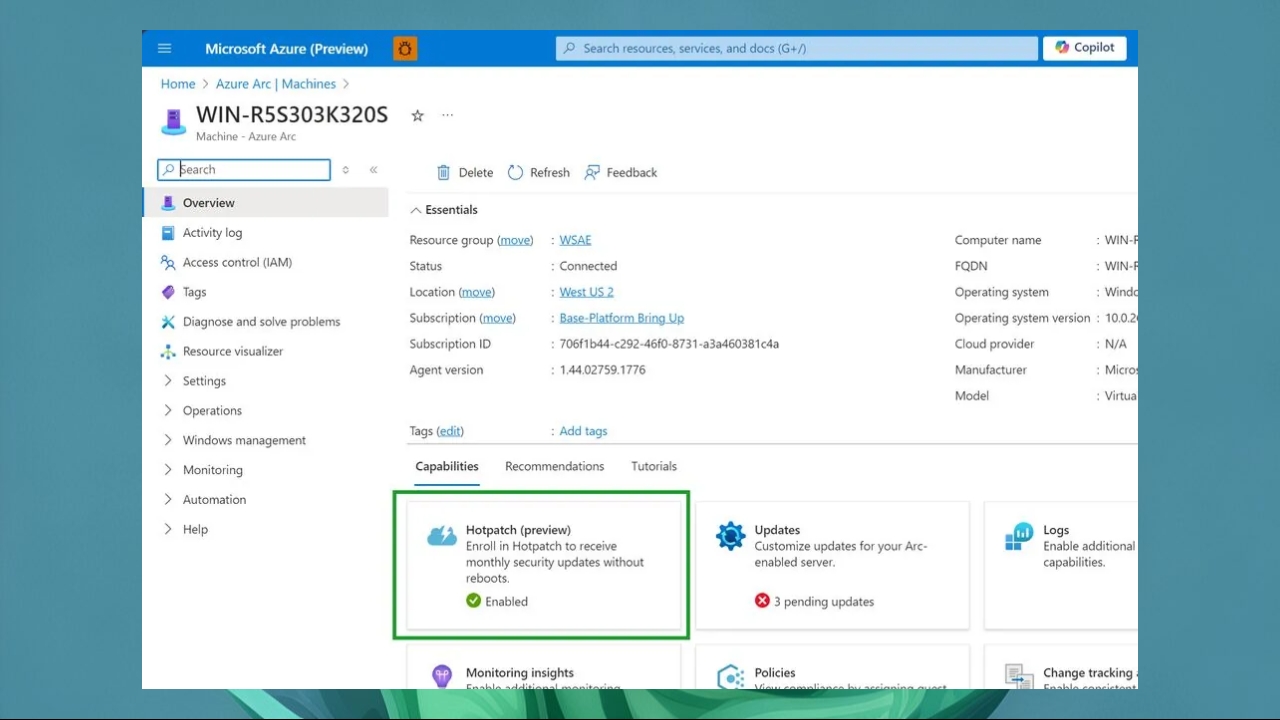Open the hamburger portal menu
This screenshot has width=1280, height=720.
coord(165,48)
